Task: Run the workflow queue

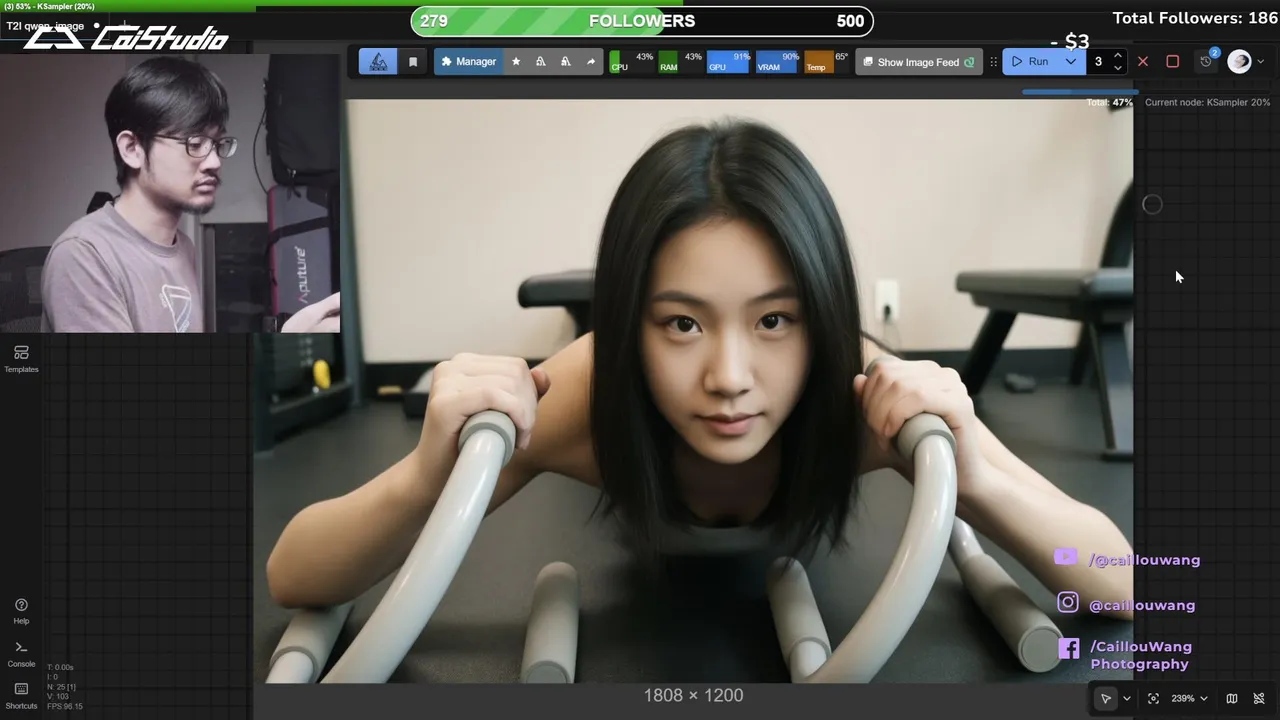Action: click(1030, 62)
